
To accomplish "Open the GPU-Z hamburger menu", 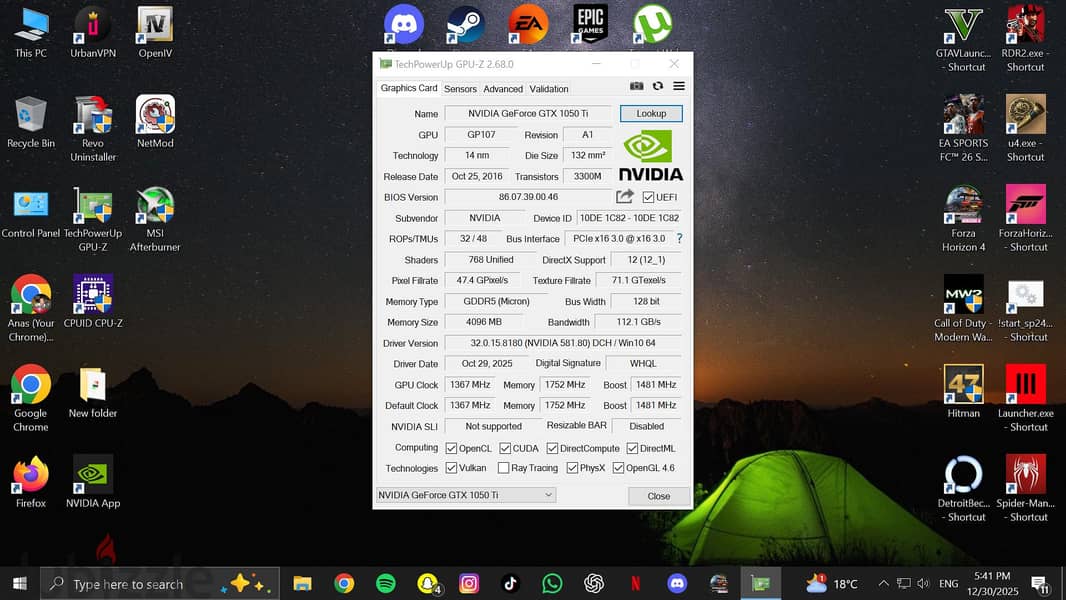I will coord(678,86).
